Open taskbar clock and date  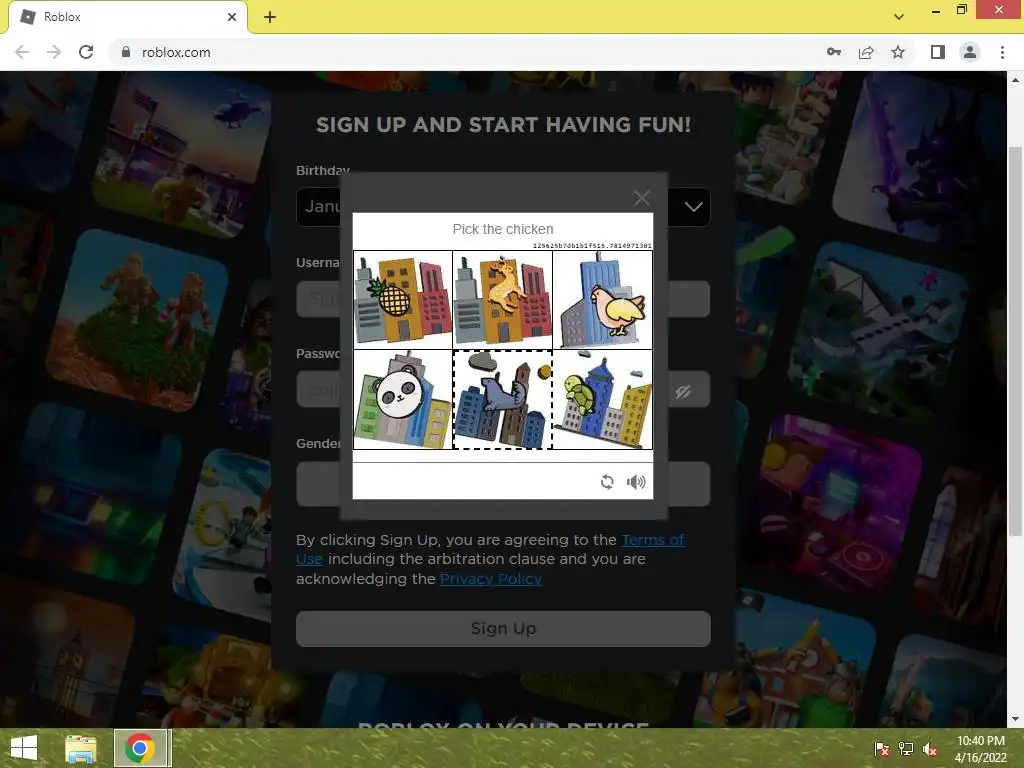[980, 749]
